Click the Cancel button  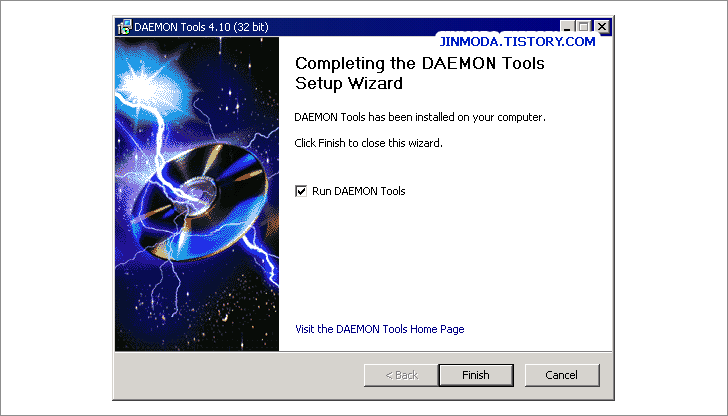pos(562,375)
